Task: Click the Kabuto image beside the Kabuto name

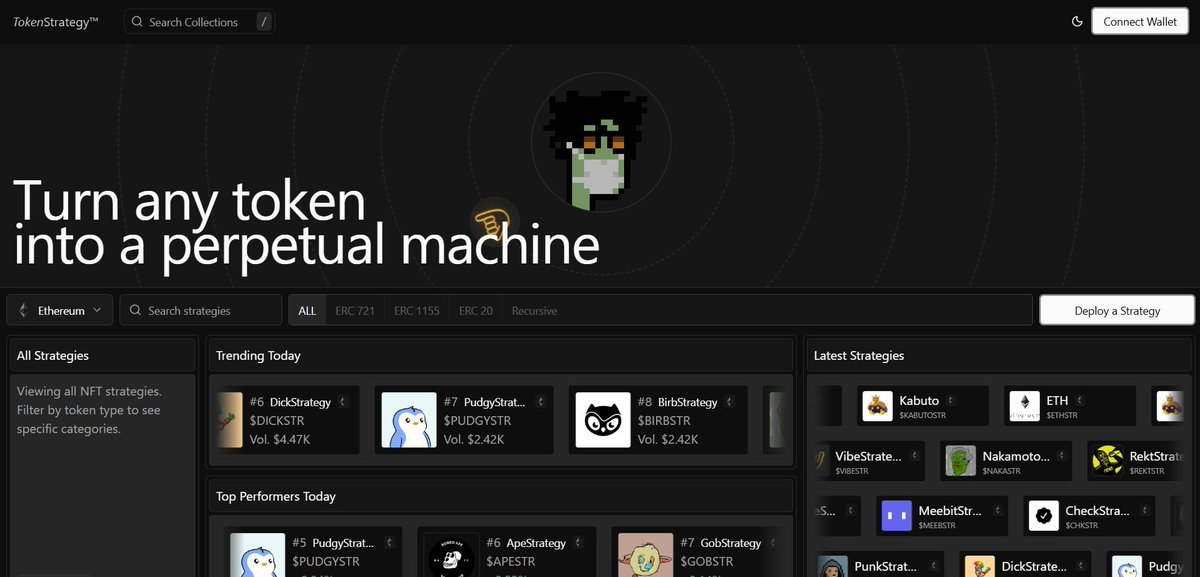Action: pos(877,405)
